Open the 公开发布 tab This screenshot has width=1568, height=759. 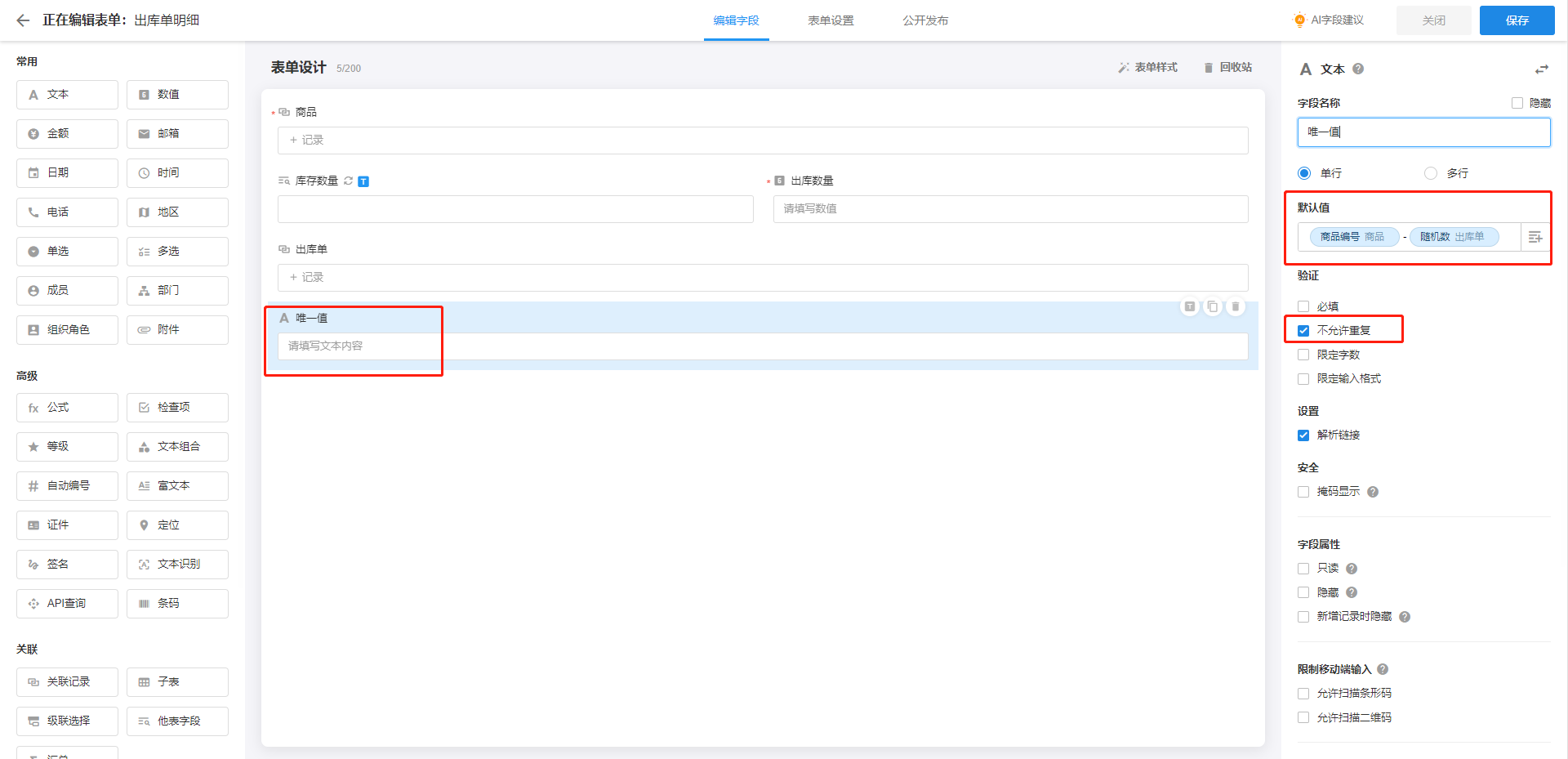pos(925,20)
